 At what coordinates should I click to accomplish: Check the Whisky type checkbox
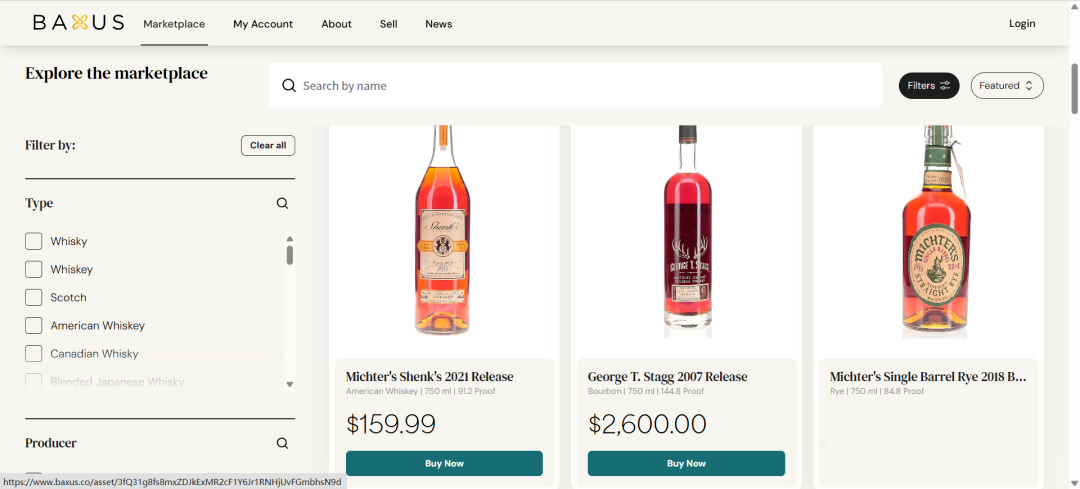tap(34, 241)
